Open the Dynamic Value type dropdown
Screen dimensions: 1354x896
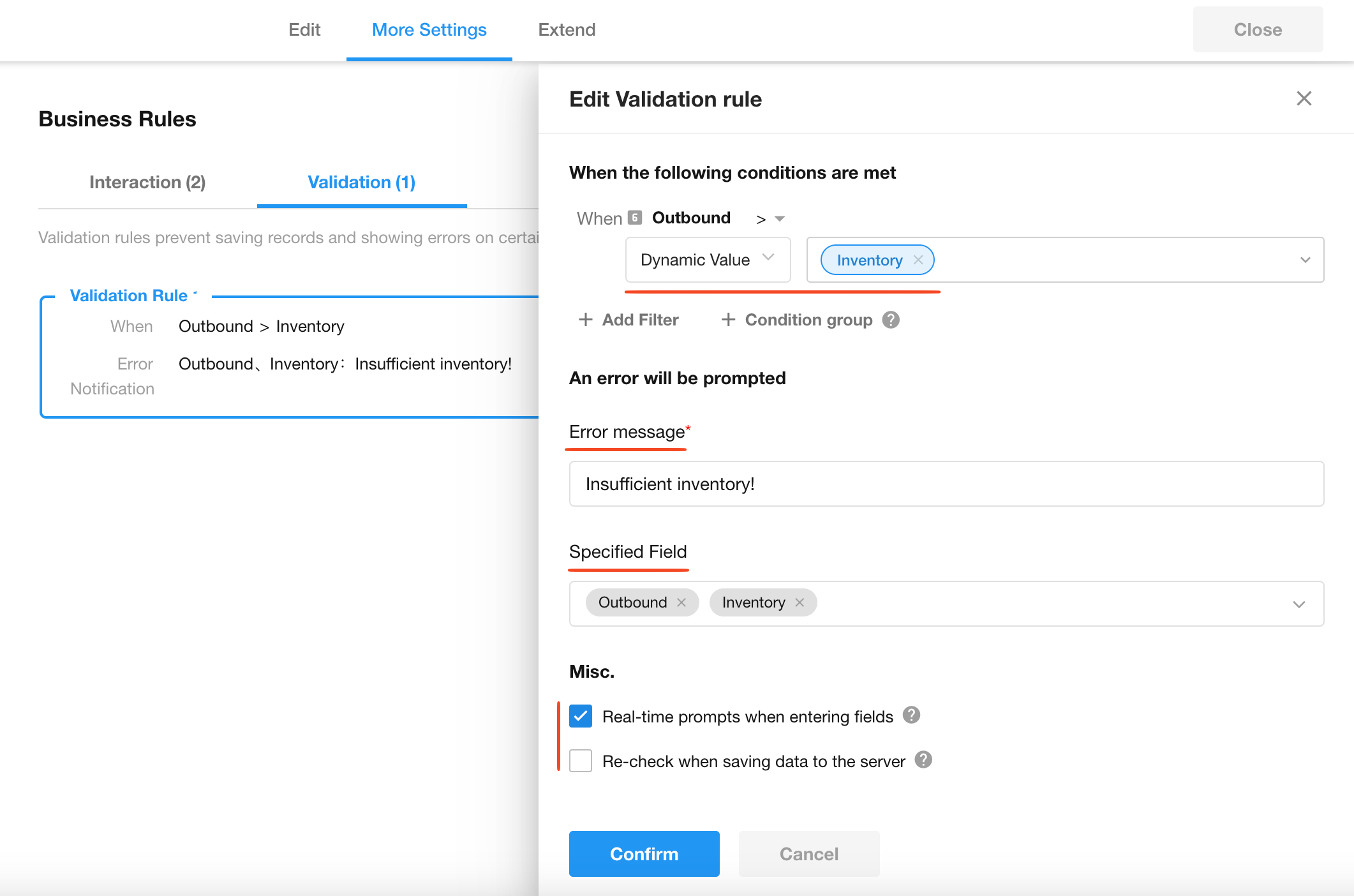click(708, 260)
